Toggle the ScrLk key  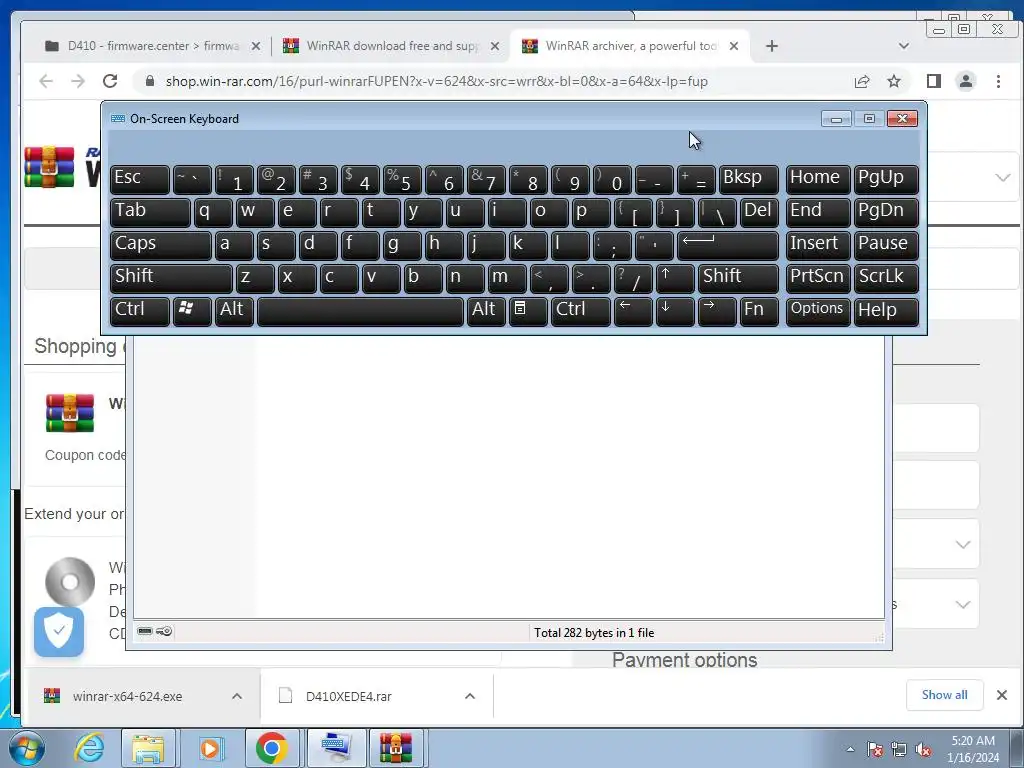886,279
